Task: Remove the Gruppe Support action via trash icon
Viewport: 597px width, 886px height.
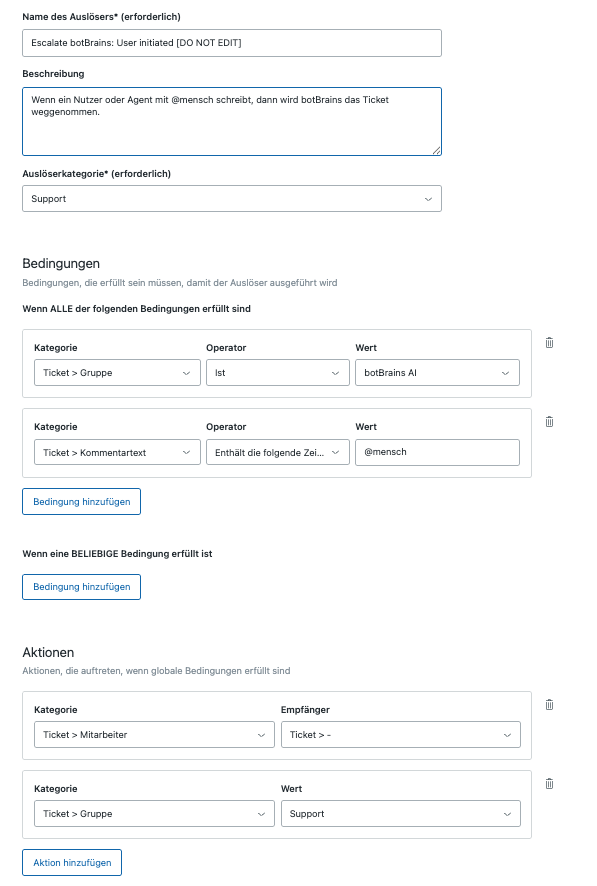Action: coord(549,783)
